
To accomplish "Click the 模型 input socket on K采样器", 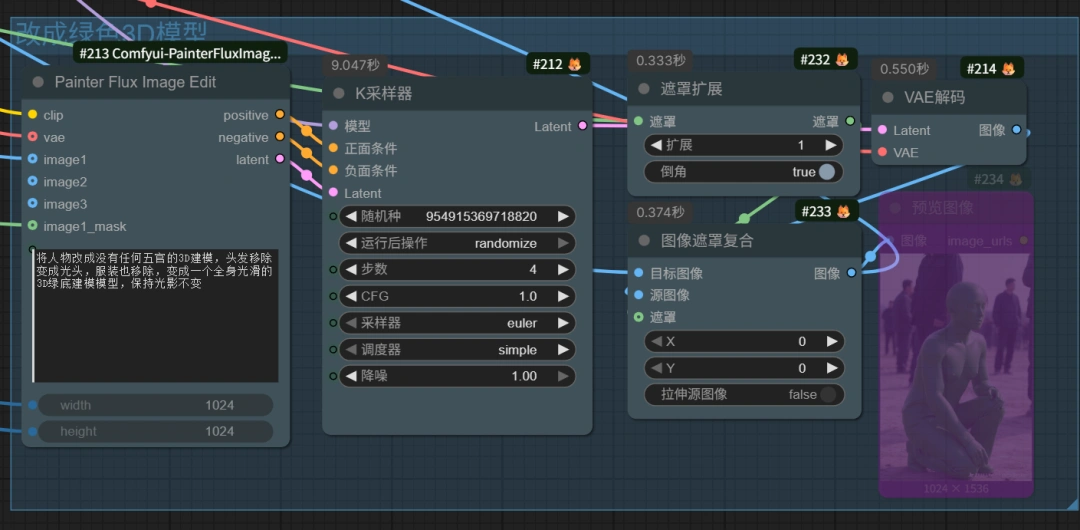I will [x=333, y=126].
